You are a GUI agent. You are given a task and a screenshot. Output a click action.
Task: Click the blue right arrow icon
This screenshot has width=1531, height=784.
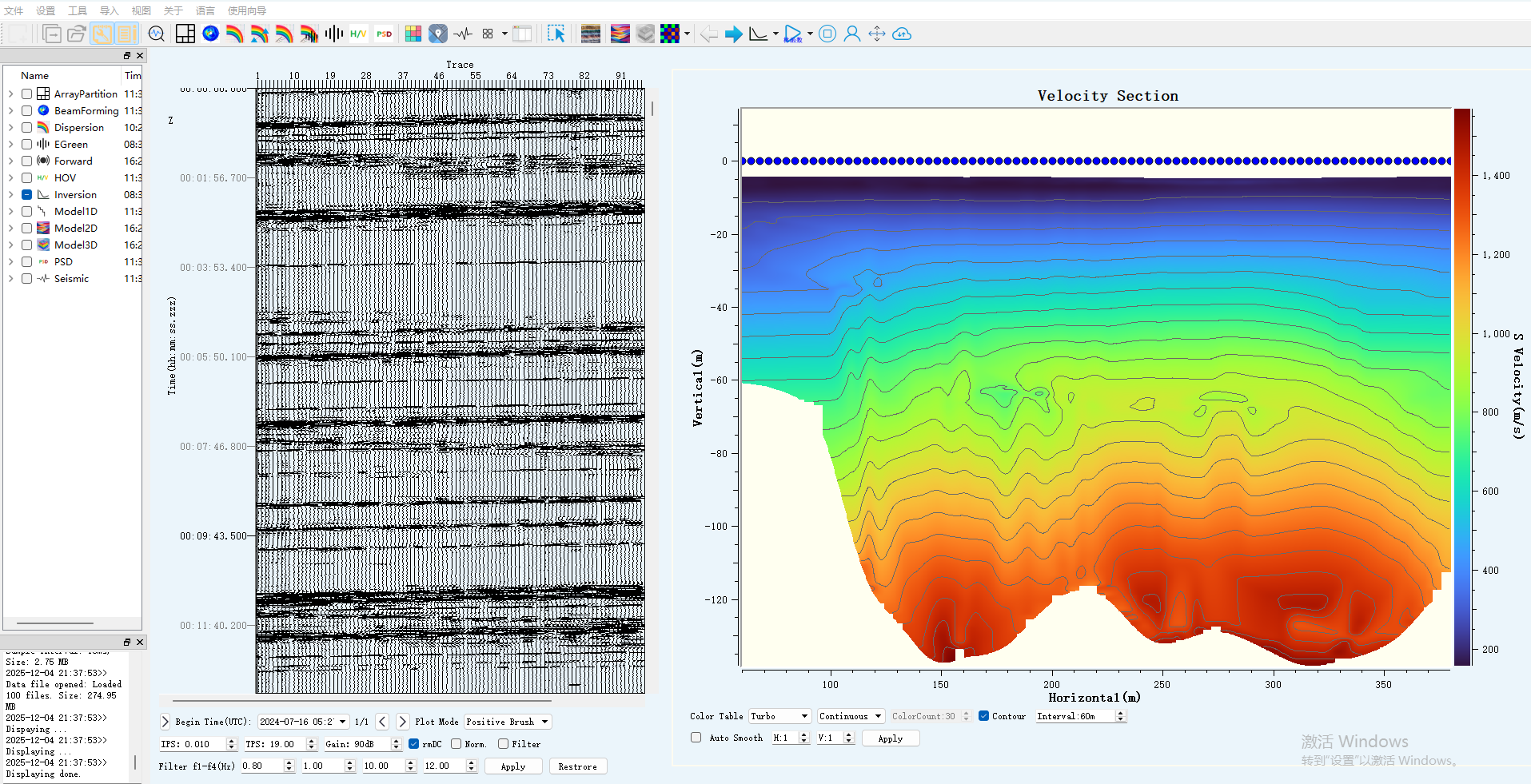[x=733, y=34]
